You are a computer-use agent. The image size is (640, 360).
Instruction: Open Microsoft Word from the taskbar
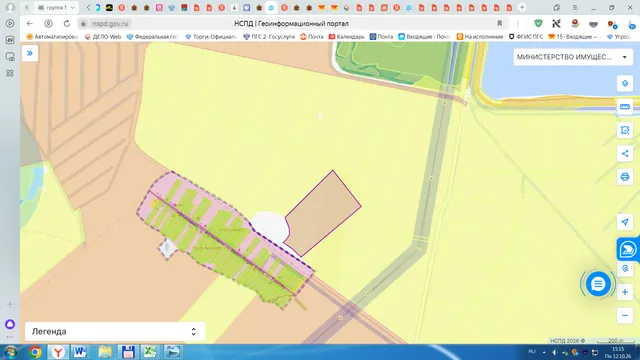(80, 352)
